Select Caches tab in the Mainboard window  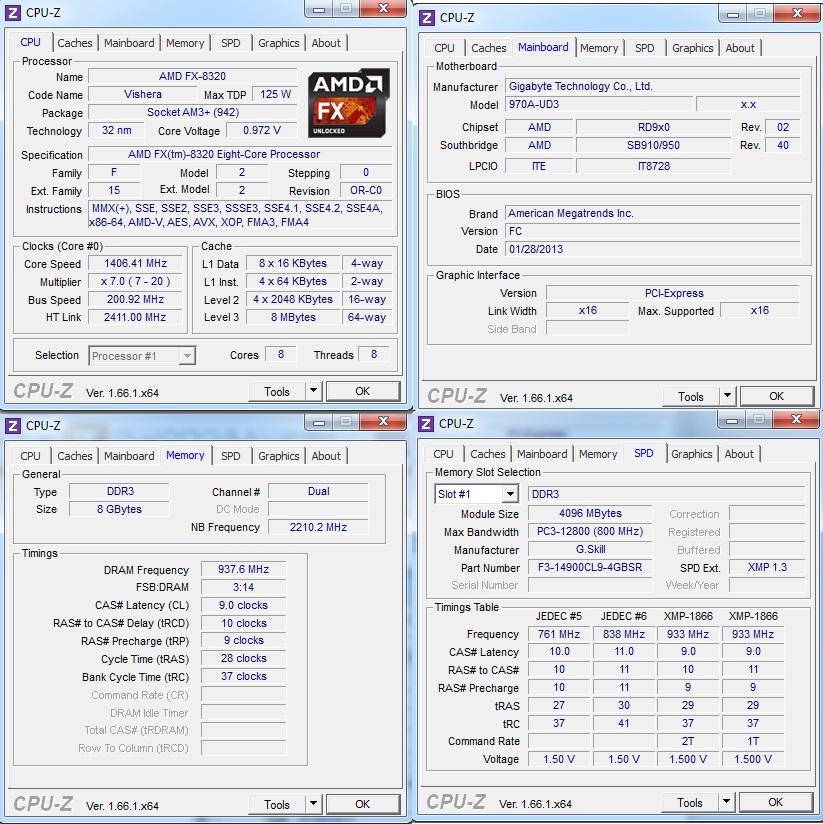point(489,48)
